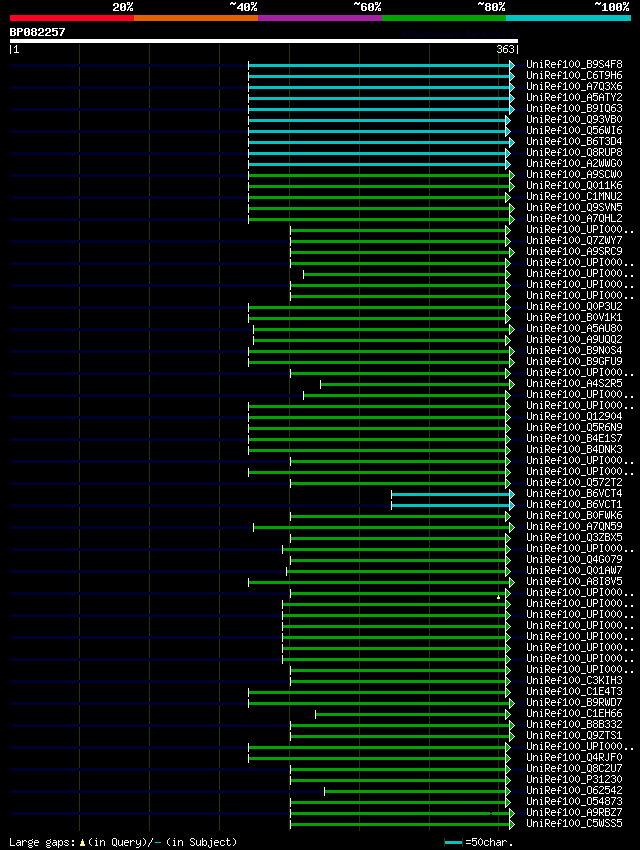Open hit UniRef100_B9S4F8
This screenshot has height=850, width=640.
tap(574, 65)
